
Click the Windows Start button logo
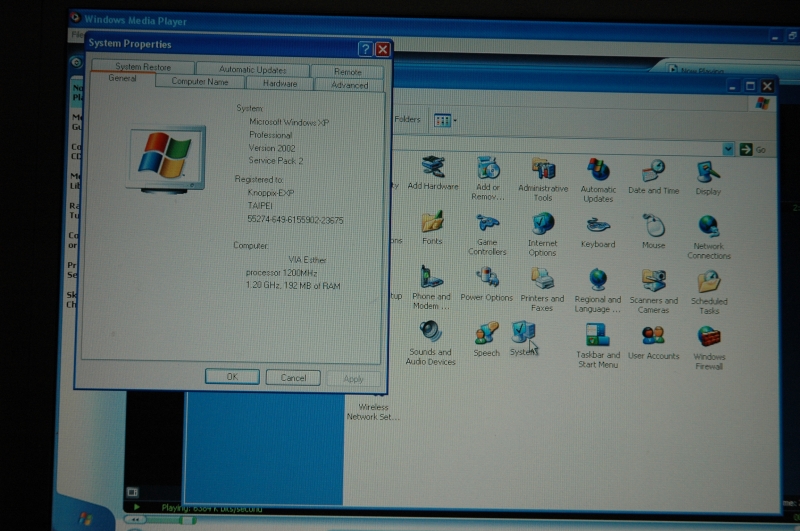point(86,519)
